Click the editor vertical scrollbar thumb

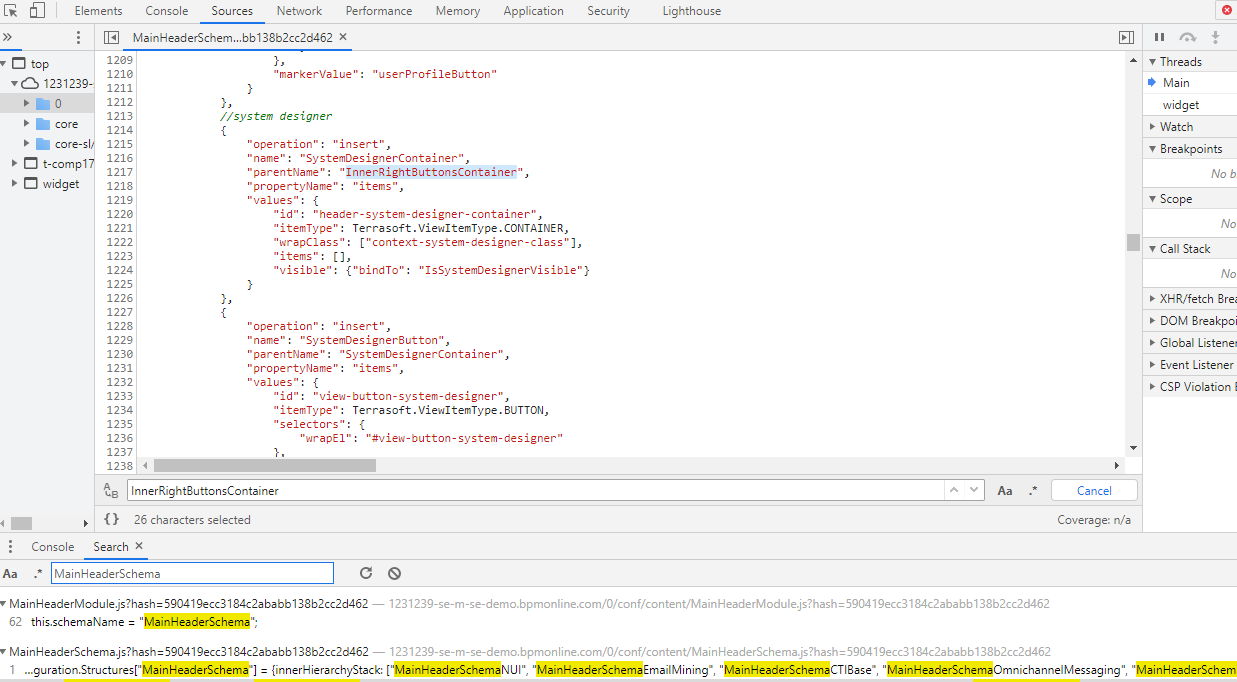point(1133,242)
